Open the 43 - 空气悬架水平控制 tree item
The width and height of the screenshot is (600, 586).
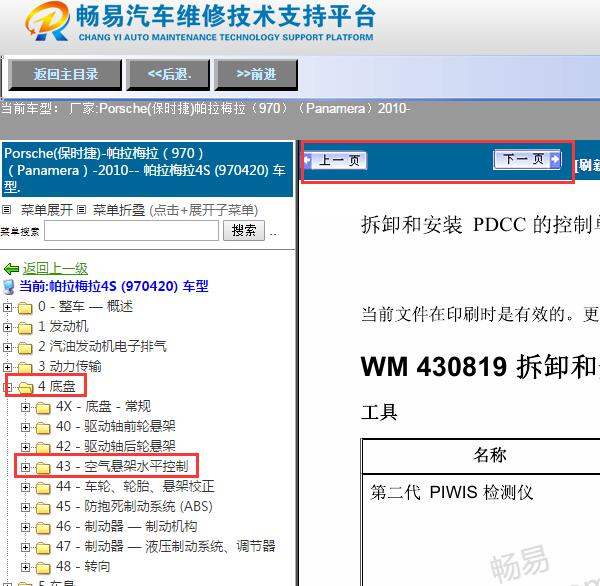(122, 466)
